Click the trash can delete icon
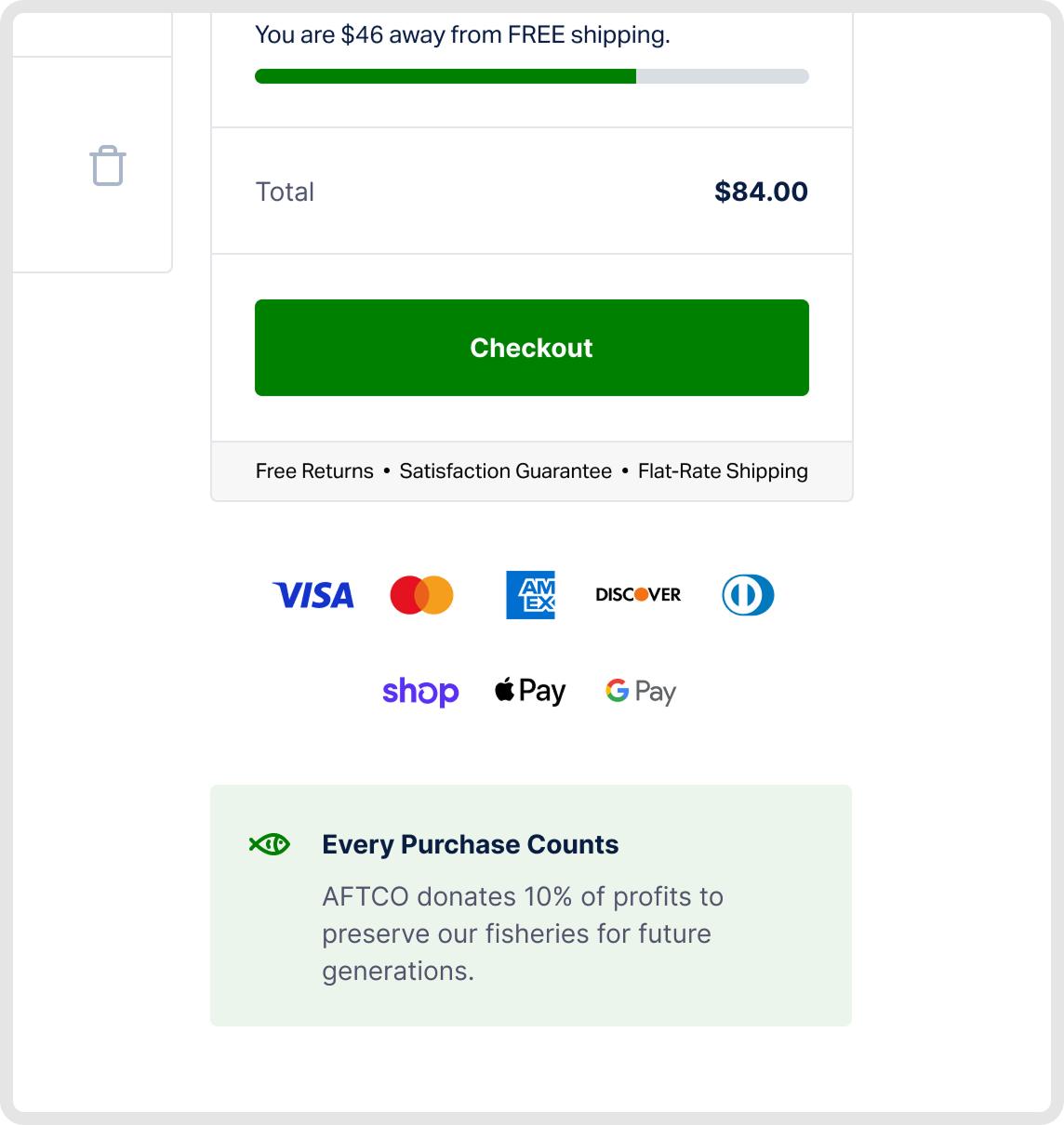 pos(108,166)
